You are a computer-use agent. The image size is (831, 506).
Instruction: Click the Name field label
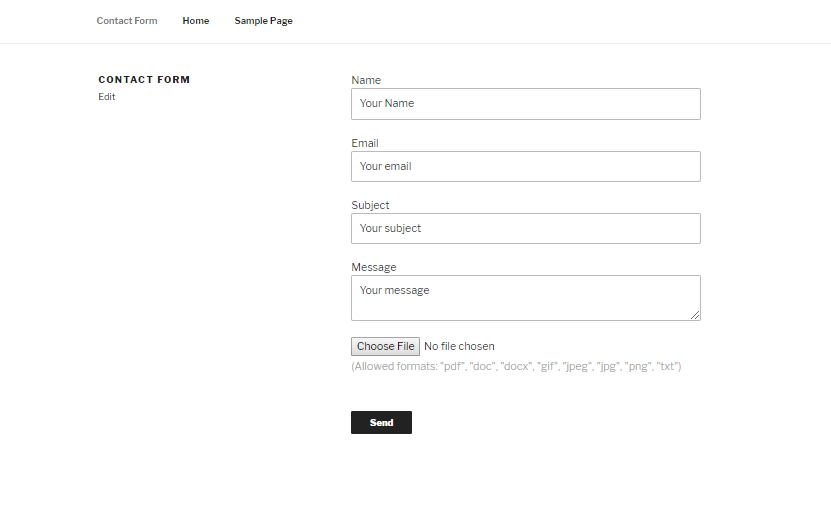pos(366,80)
